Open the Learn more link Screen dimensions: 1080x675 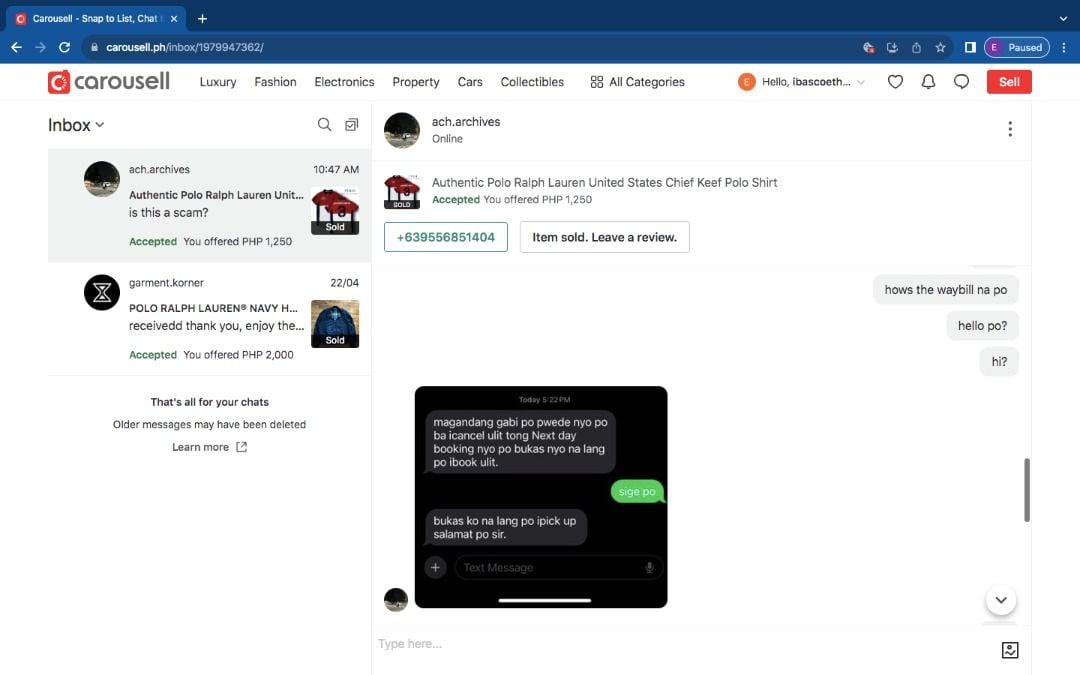pyautogui.click(x=209, y=447)
